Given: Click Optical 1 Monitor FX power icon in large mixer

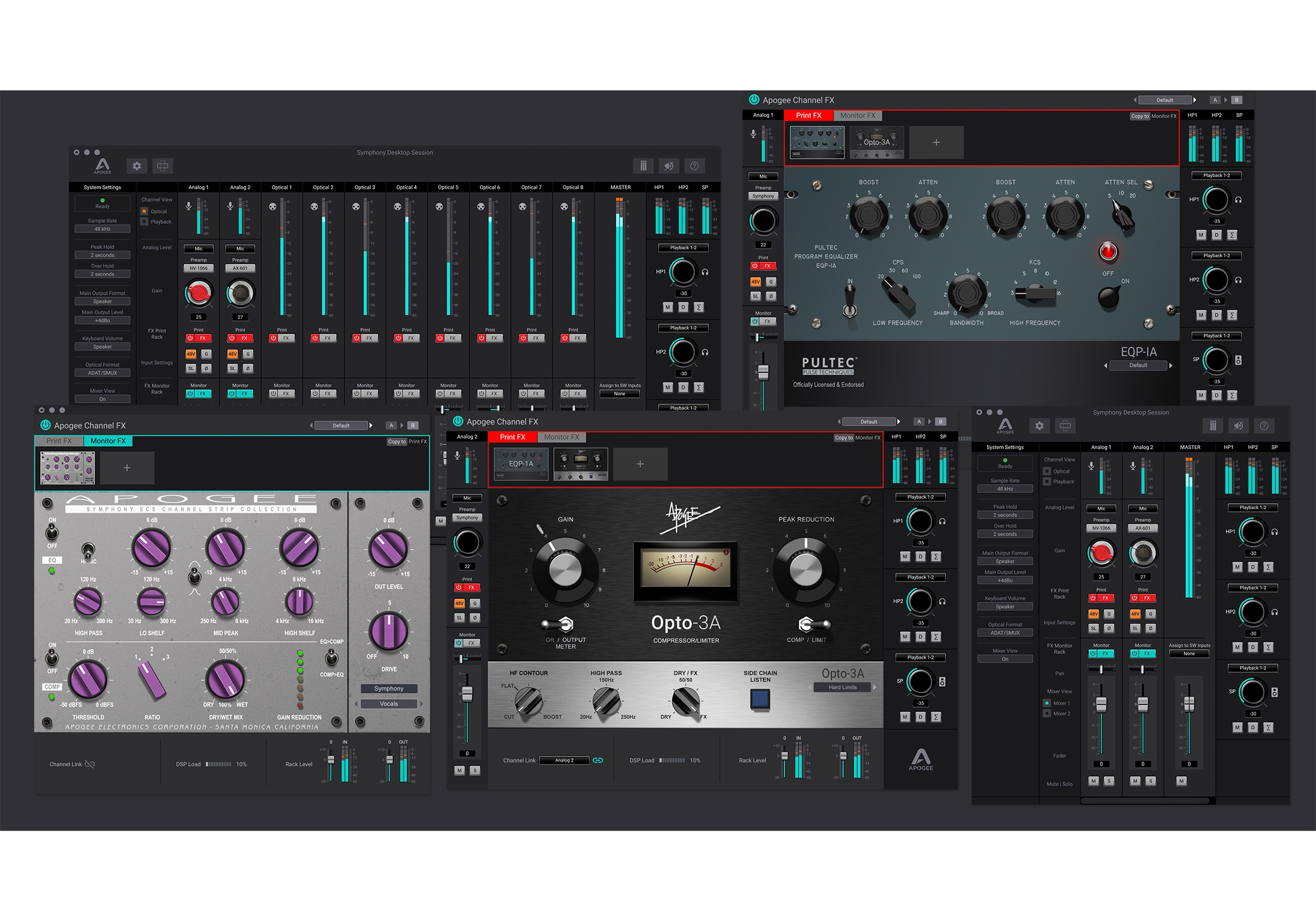Looking at the screenshot, I should (273, 394).
